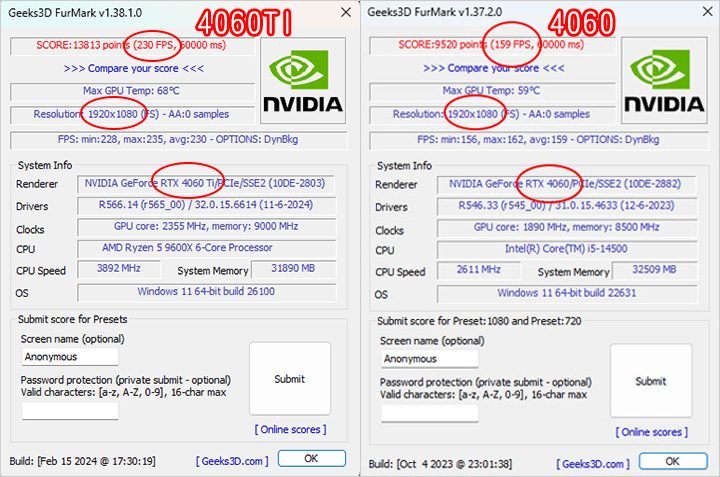
Task: Open Geeks3D.com link in v1.37.2.0 window
Action: 593,464
